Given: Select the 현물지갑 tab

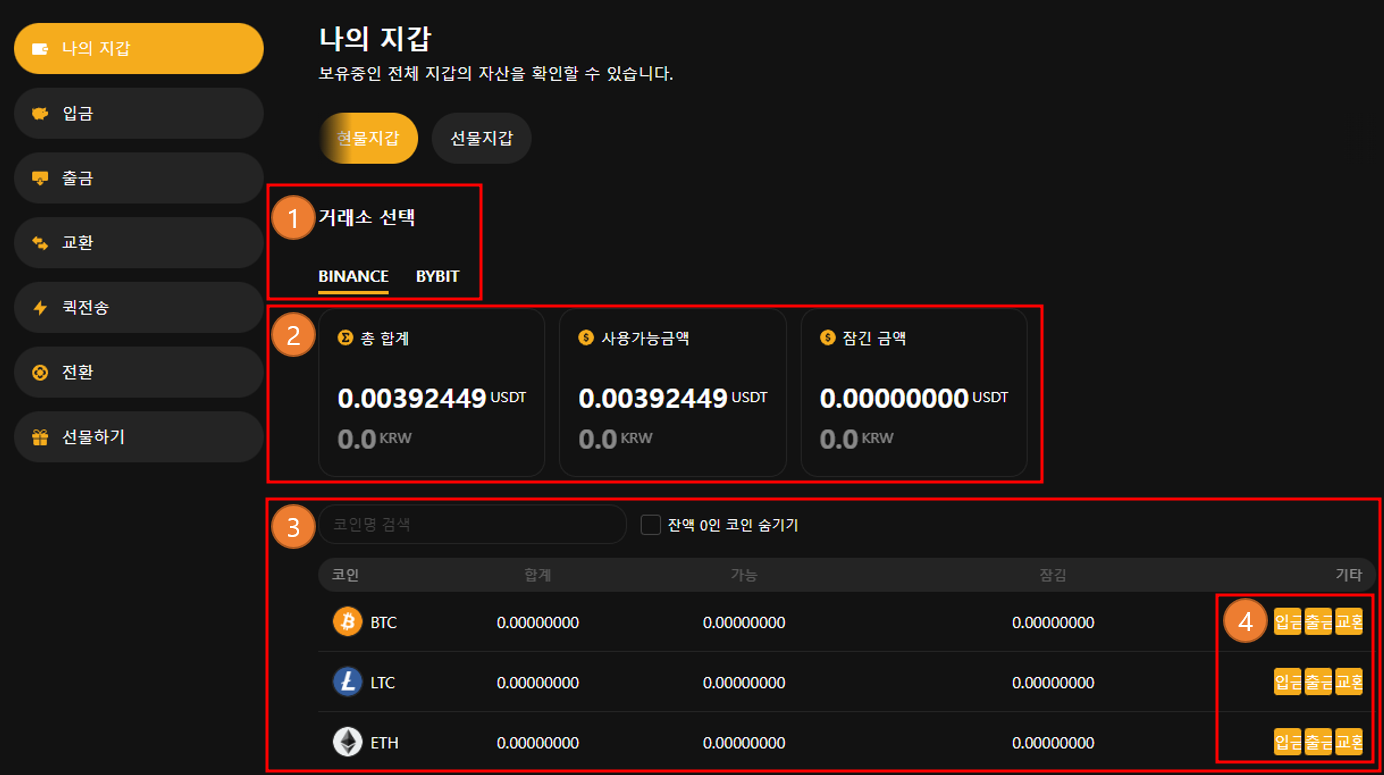Looking at the screenshot, I should point(368,138).
